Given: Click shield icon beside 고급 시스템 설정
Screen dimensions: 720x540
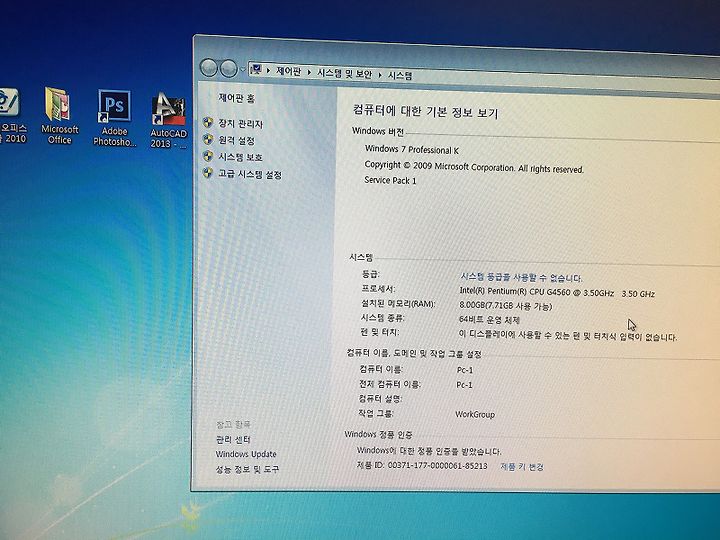Looking at the screenshot, I should [x=208, y=173].
